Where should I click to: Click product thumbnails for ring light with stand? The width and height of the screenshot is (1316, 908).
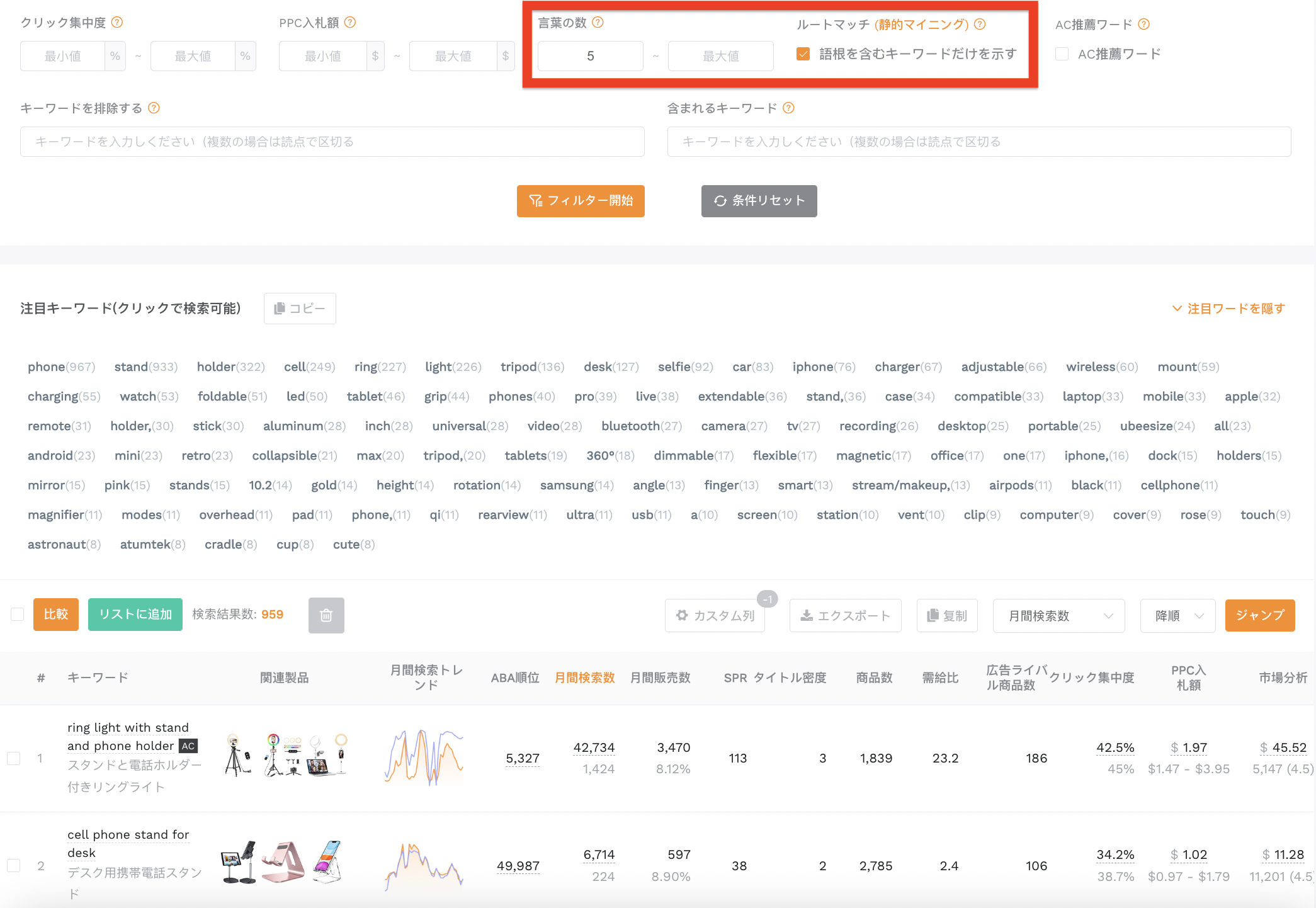[286, 756]
